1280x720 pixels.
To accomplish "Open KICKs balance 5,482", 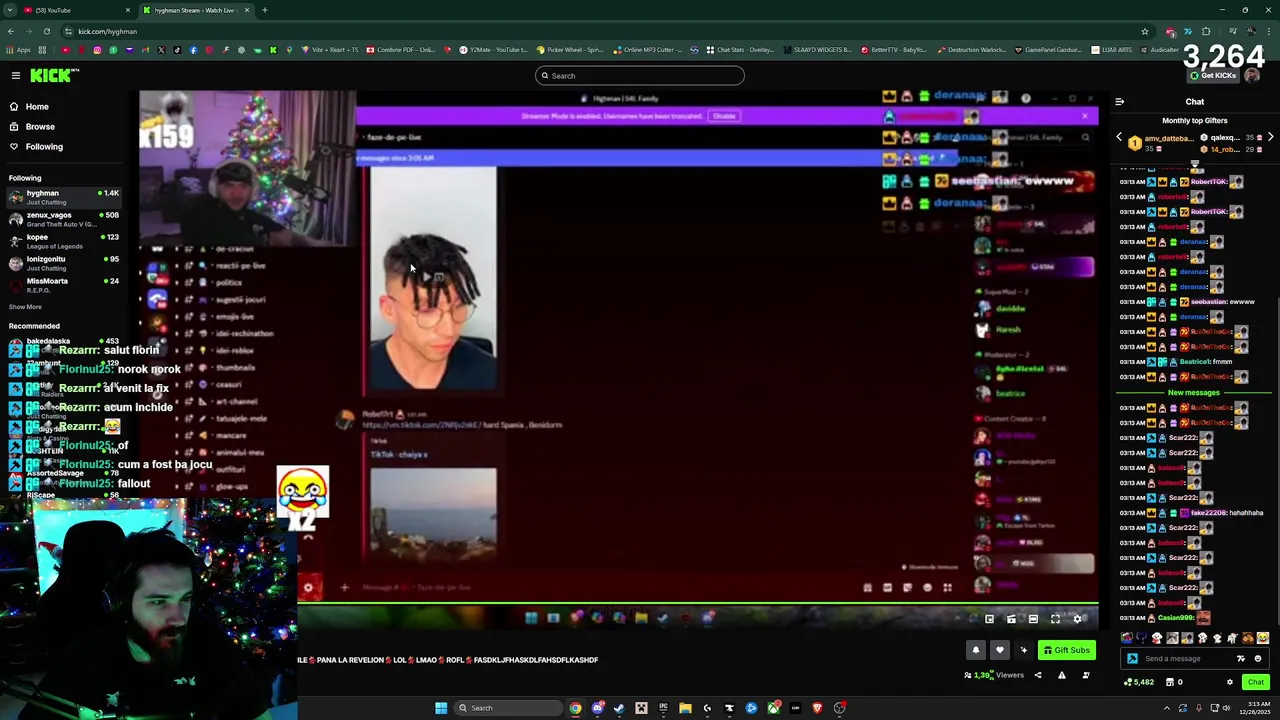I will click(x=1139, y=682).
